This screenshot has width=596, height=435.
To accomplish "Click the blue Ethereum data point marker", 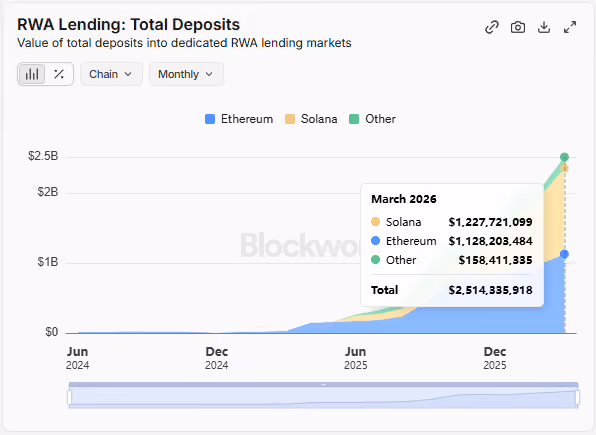I will tap(564, 254).
